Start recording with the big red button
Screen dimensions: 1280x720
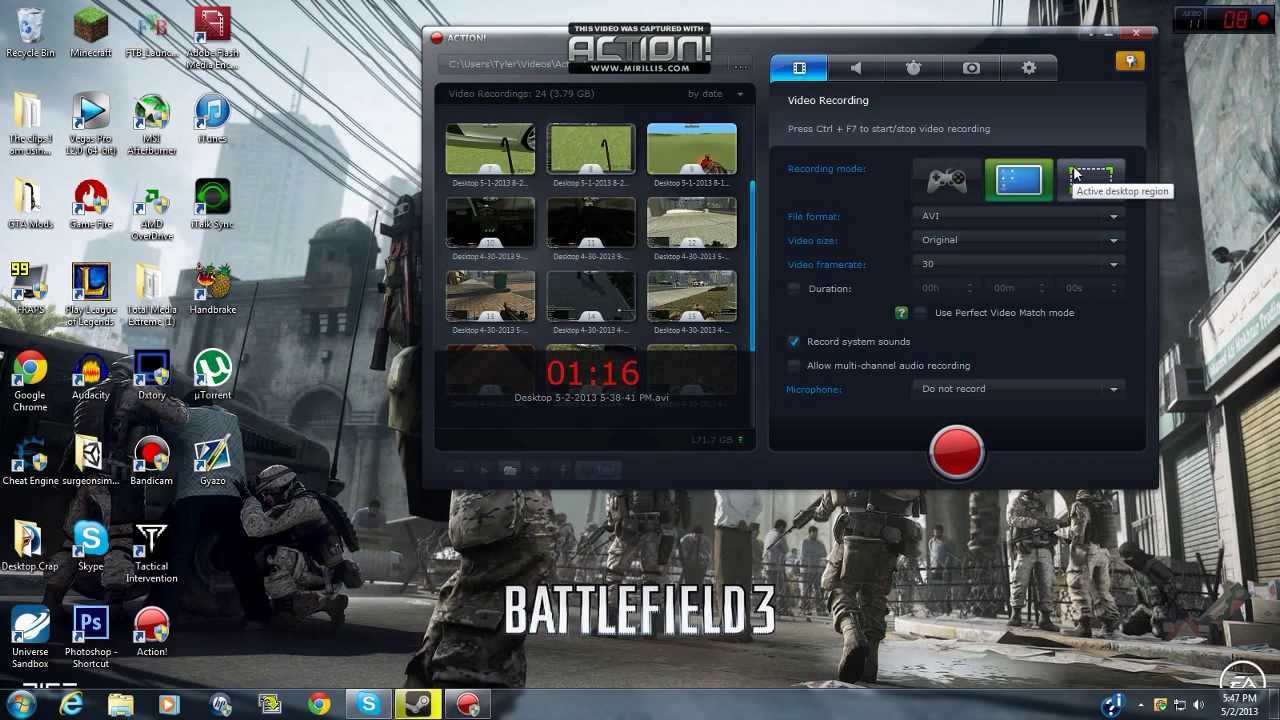(x=956, y=452)
